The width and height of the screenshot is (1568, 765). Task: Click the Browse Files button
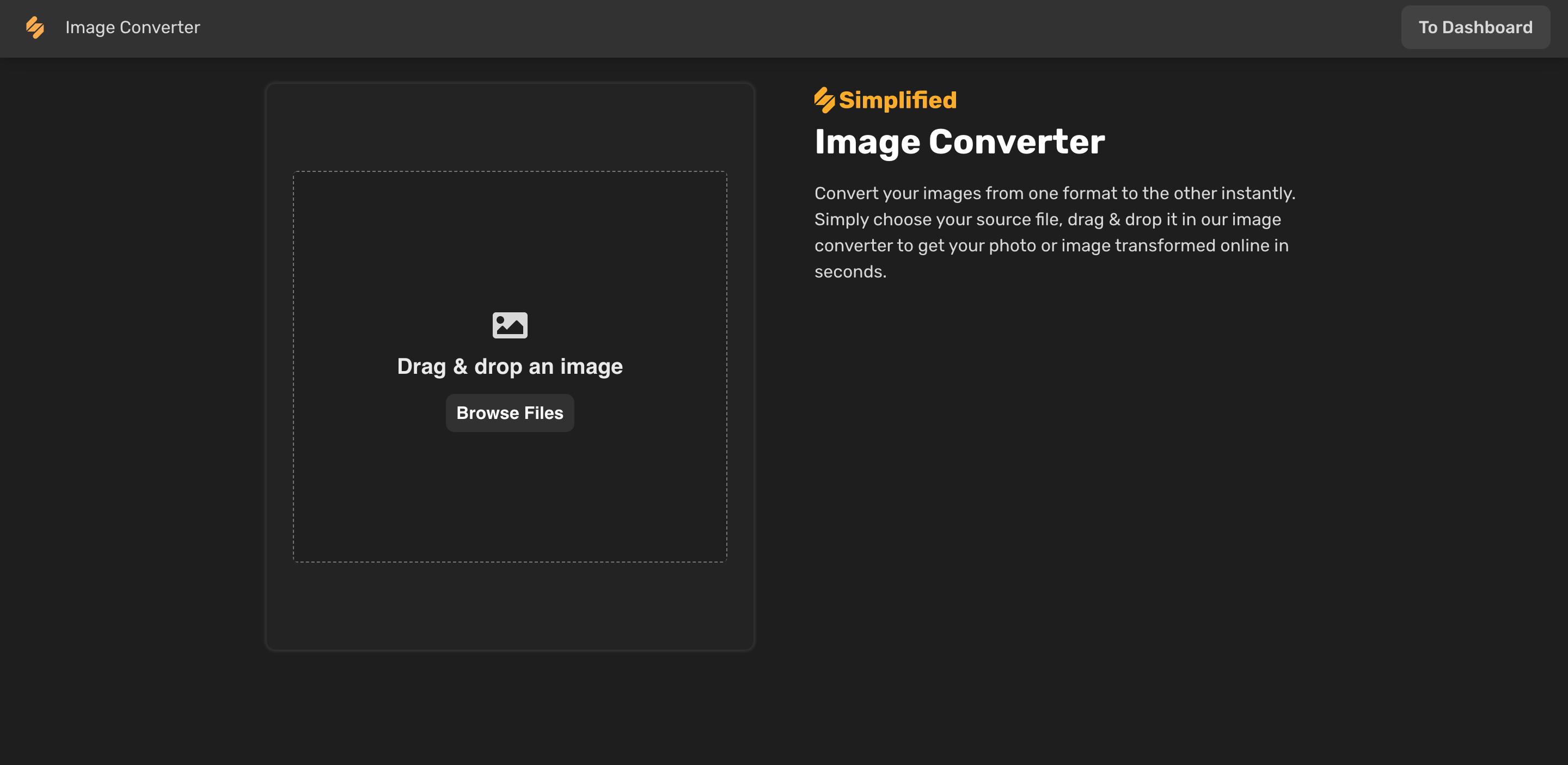[510, 413]
